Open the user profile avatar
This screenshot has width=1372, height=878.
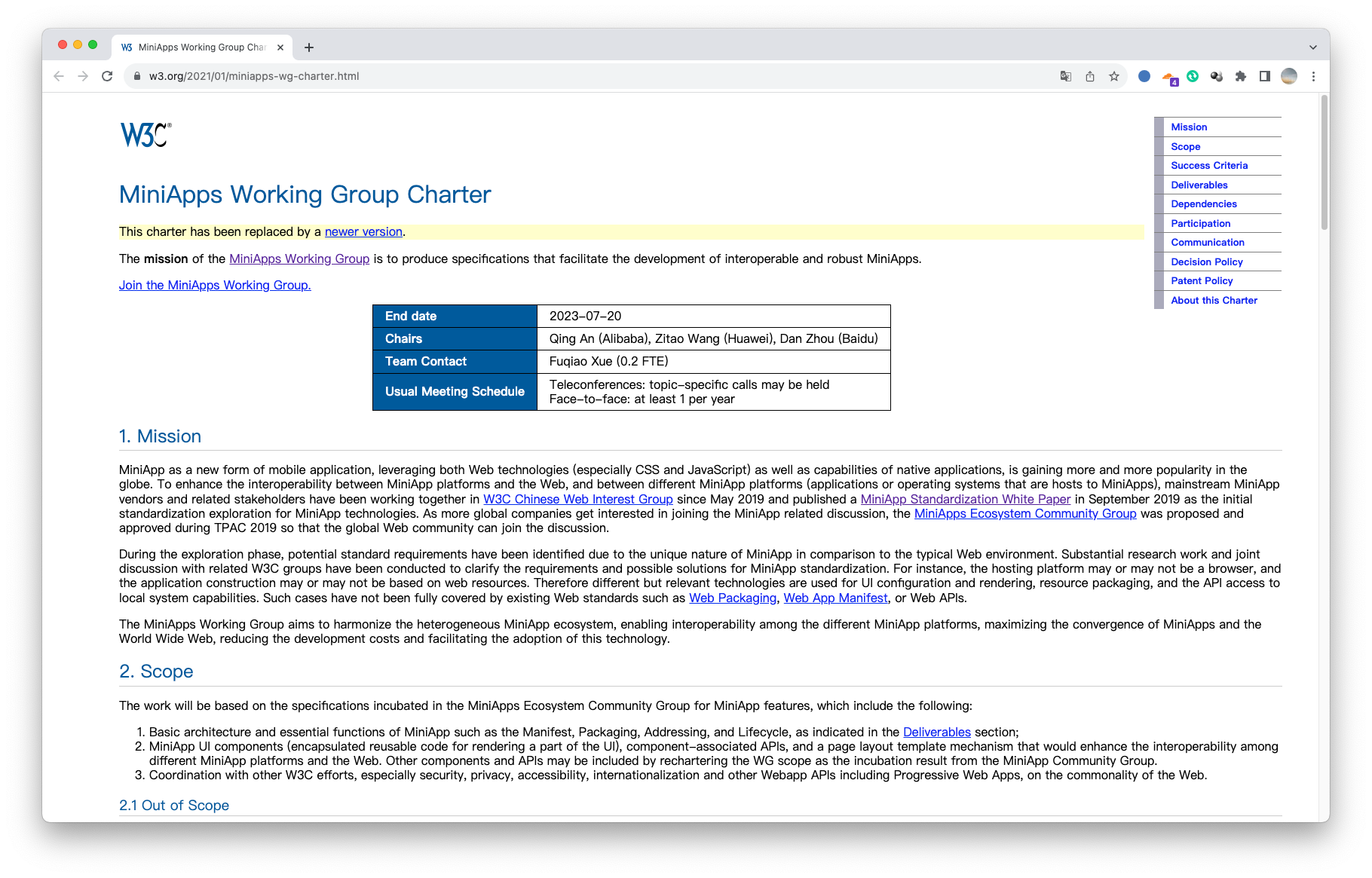pyautogui.click(x=1289, y=76)
